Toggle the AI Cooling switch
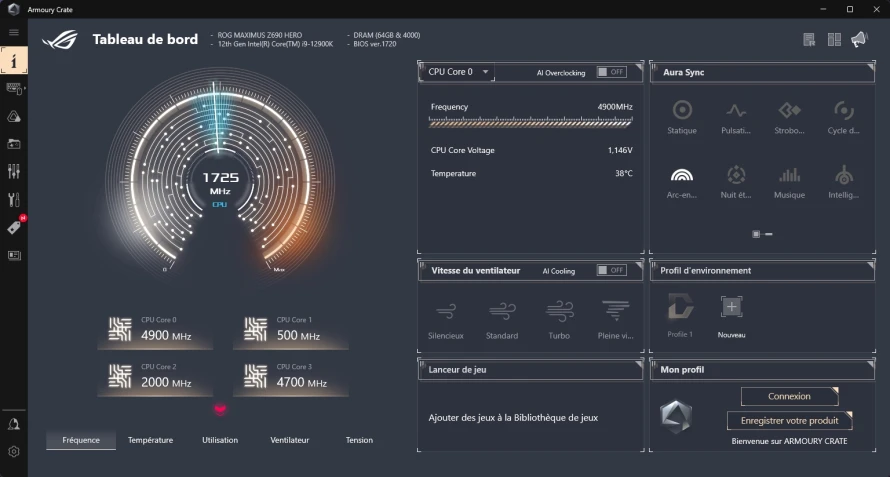 click(x=611, y=270)
